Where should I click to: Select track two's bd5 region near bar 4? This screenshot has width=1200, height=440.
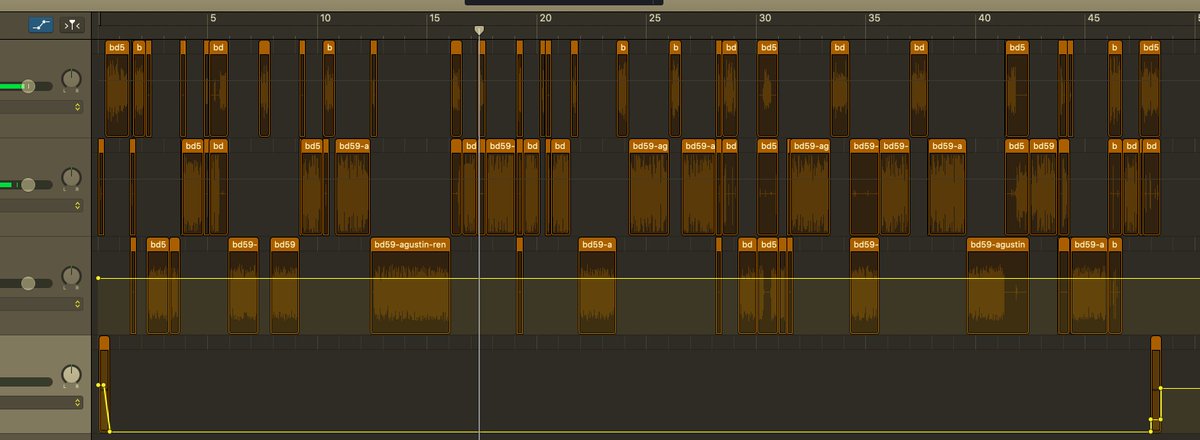coord(193,187)
